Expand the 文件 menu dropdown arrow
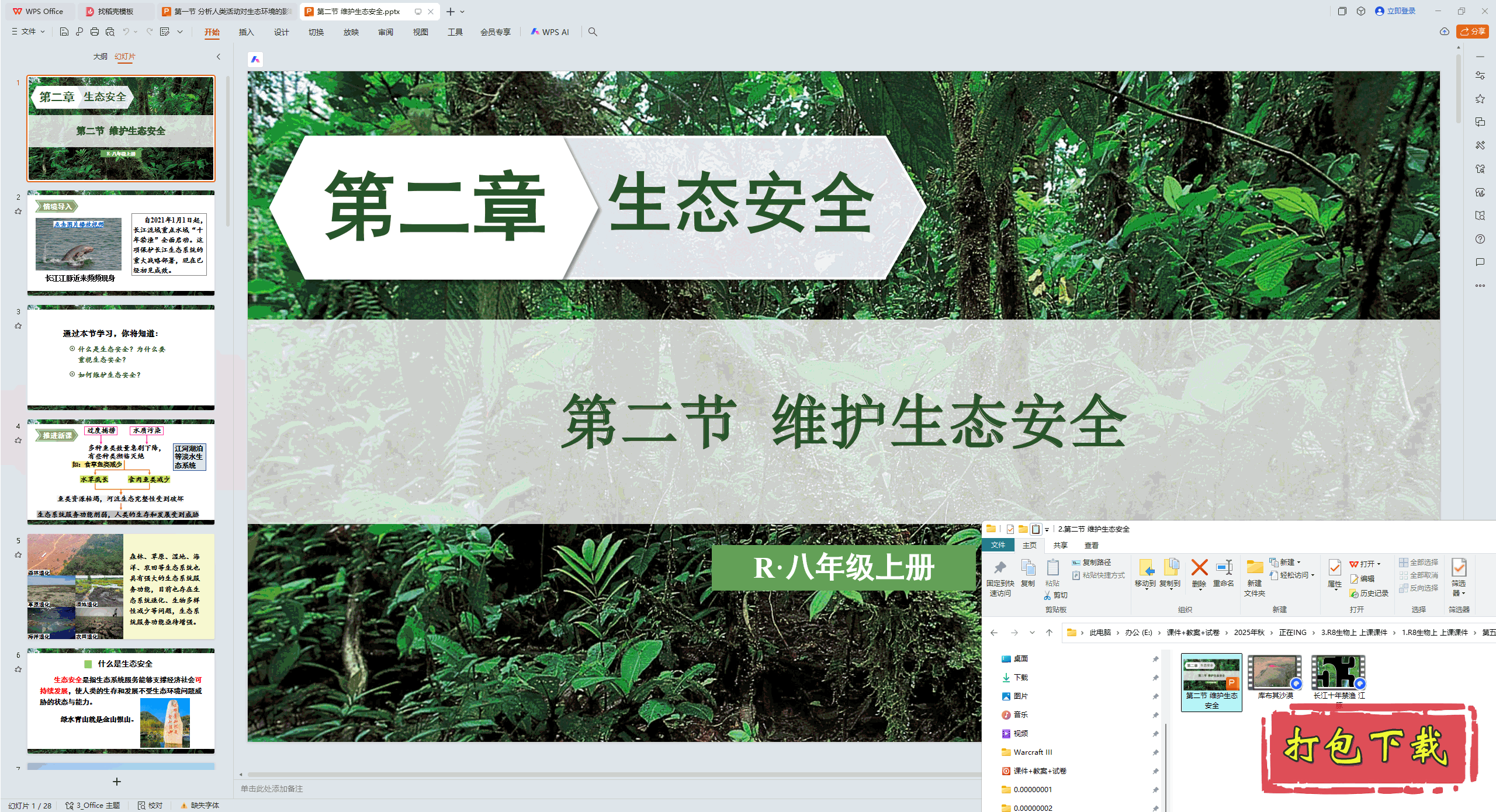Image resolution: width=1496 pixels, height=812 pixels. pyautogui.click(x=43, y=32)
